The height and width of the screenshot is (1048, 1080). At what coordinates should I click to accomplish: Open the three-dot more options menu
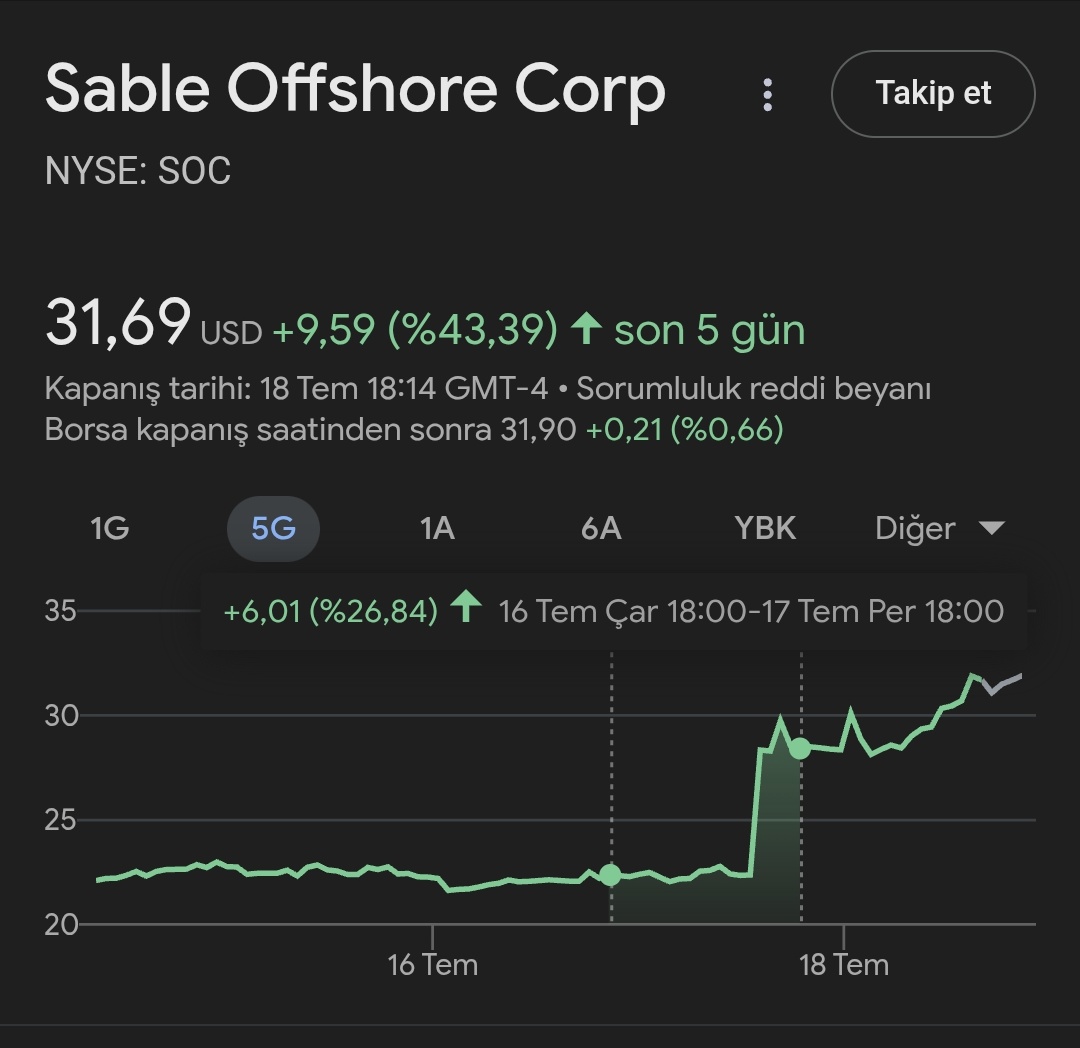(x=767, y=94)
